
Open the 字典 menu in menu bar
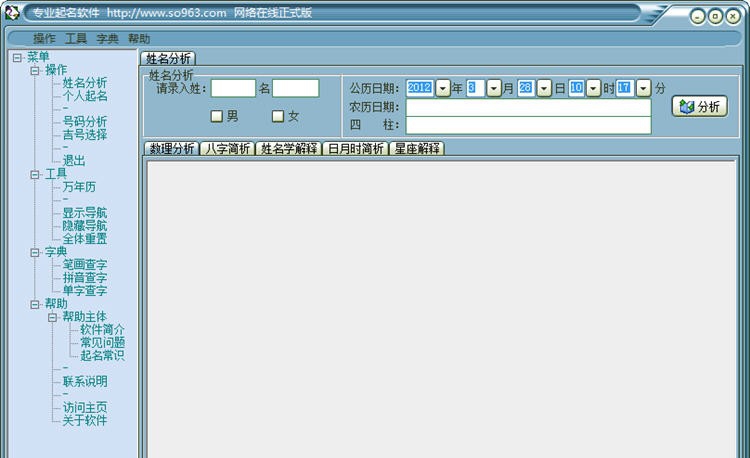[107, 38]
